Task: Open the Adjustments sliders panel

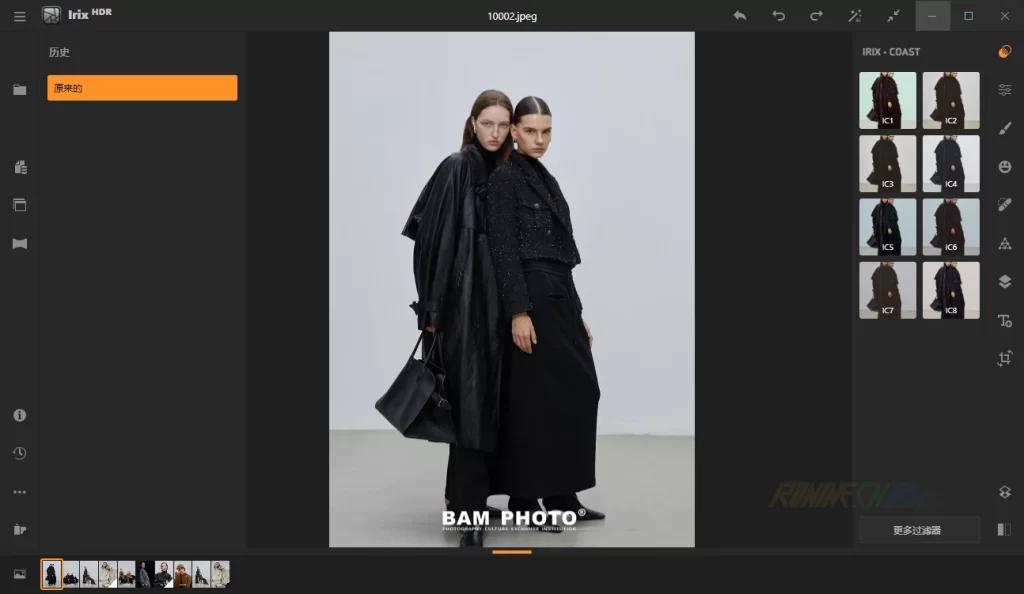Action: pyautogui.click(x=1004, y=89)
